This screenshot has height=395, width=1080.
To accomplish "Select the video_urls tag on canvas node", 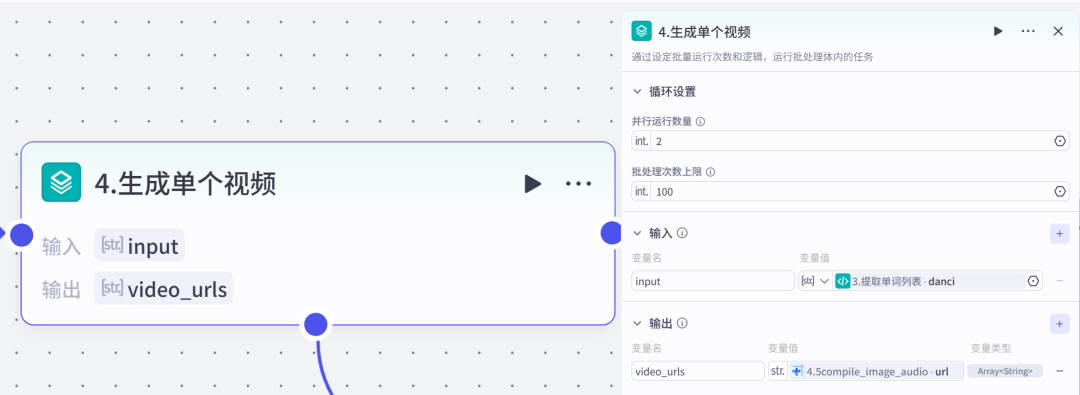I will pyautogui.click(x=164, y=289).
